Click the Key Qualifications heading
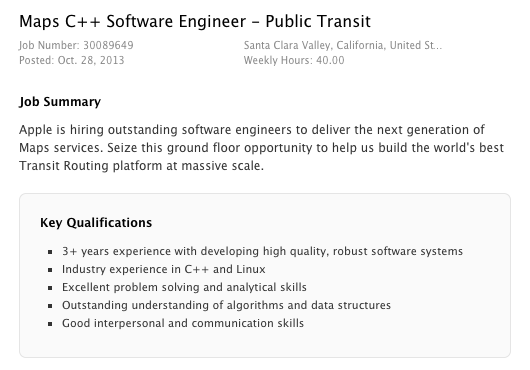 click(96, 223)
